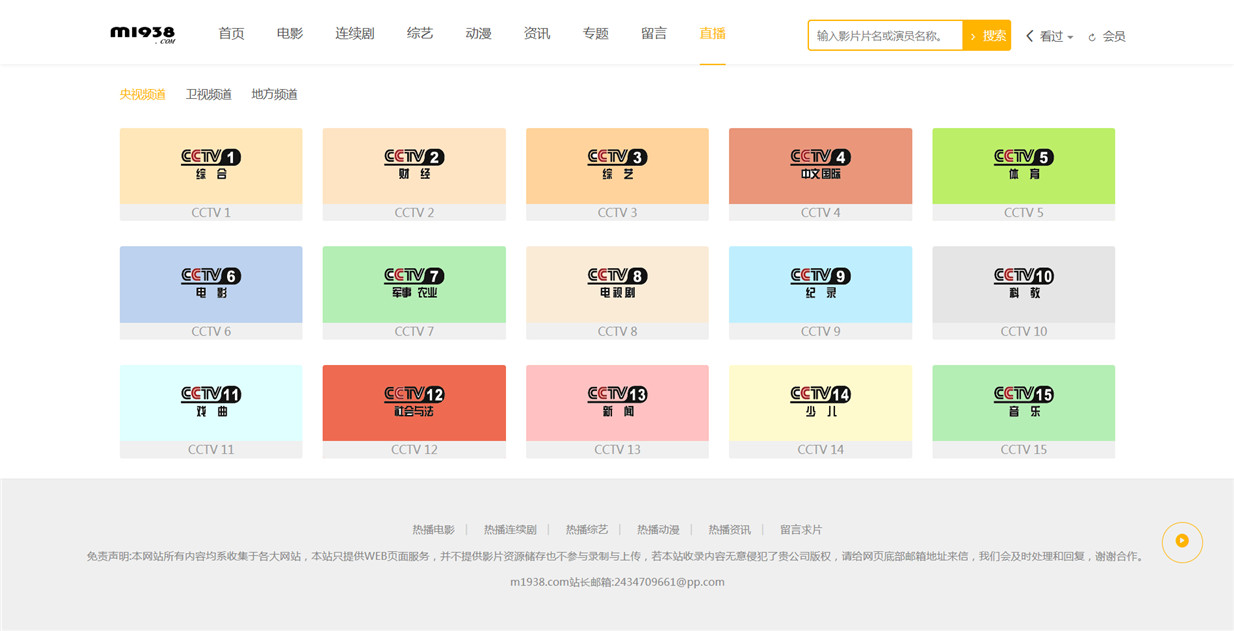Click the orange 搜索 search button
This screenshot has height=631, width=1234.
click(987, 35)
